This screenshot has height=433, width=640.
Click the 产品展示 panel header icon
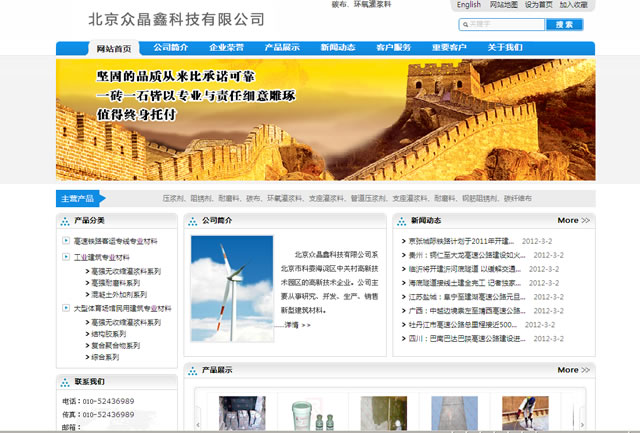[x=194, y=370]
